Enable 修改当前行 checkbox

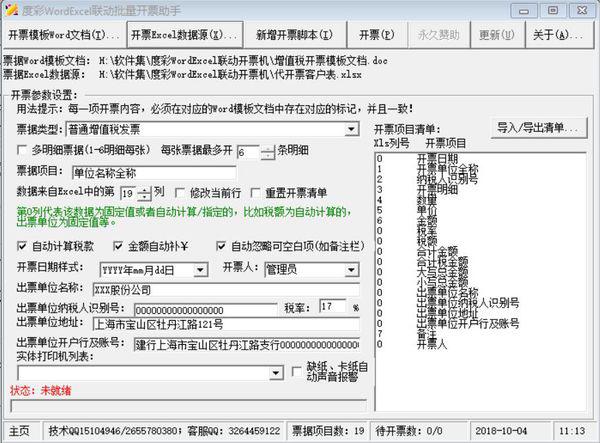click(180, 193)
